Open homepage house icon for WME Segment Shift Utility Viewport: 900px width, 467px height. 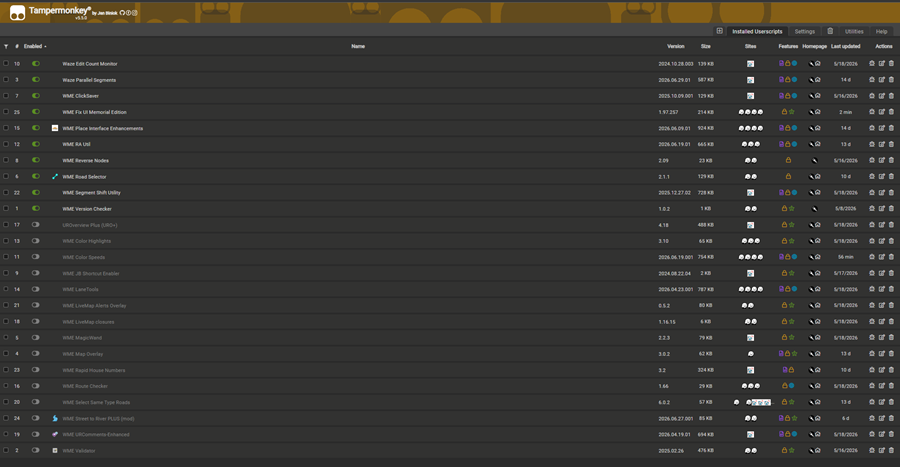click(x=818, y=193)
